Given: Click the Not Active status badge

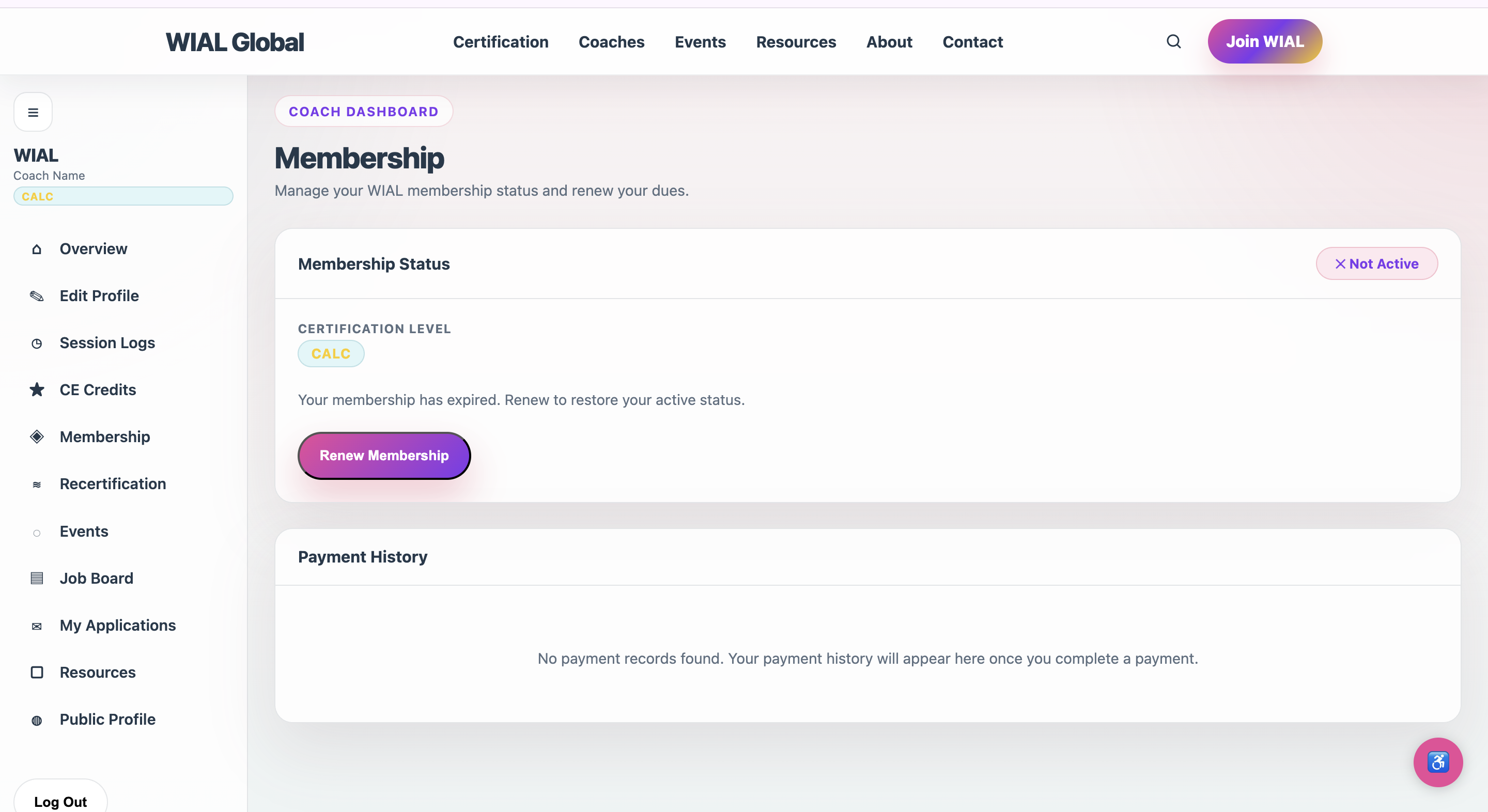Looking at the screenshot, I should pyautogui.click(x=1376, y=263).
